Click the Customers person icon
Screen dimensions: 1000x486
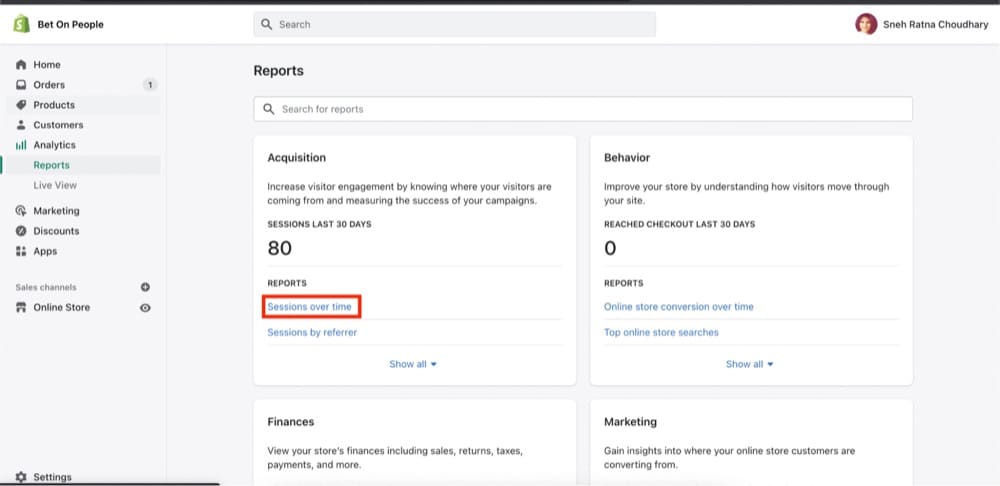pyautogui.click(x=21, y=125)
